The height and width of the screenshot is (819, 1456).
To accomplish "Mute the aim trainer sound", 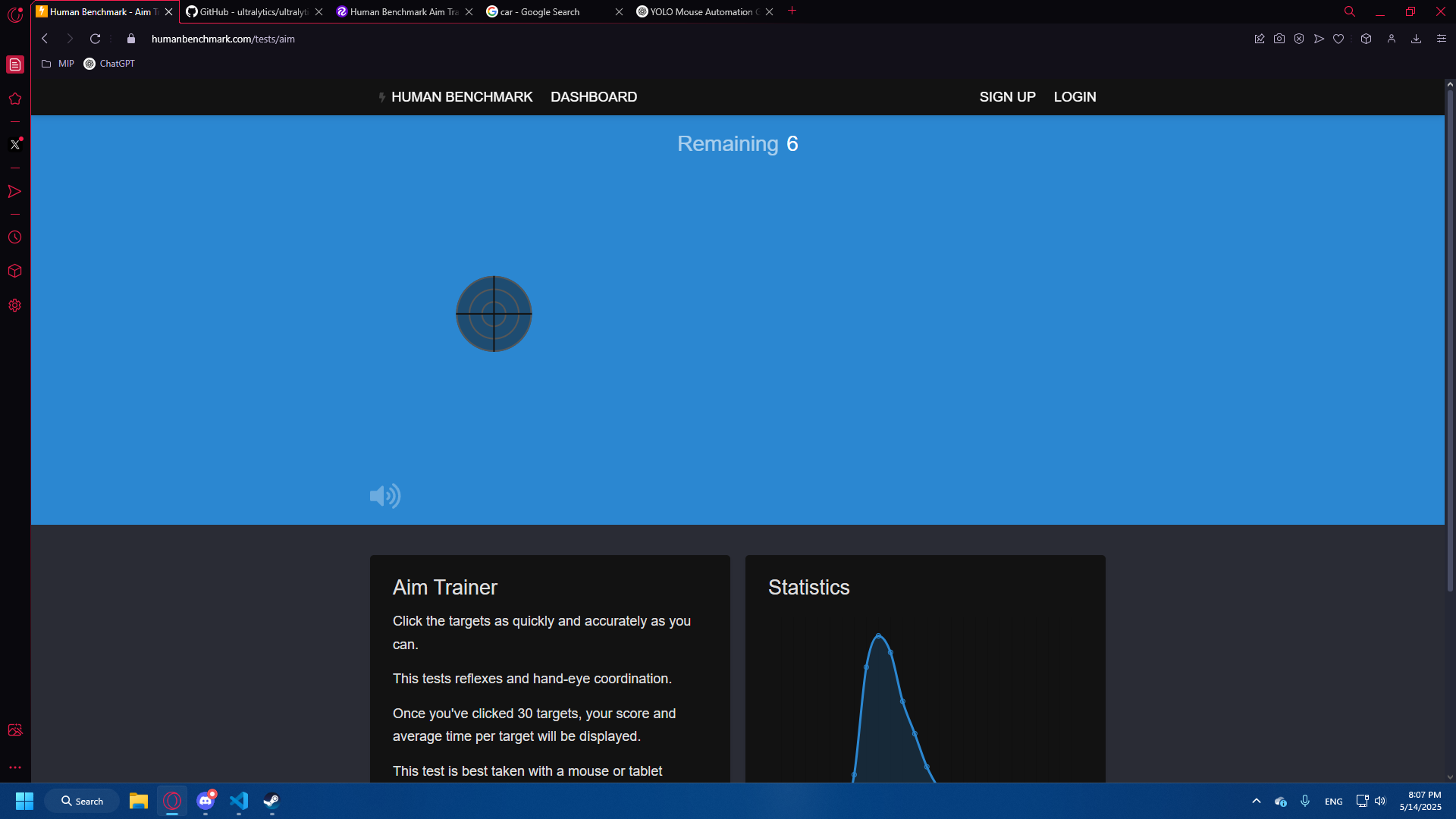I will point(384,496).
